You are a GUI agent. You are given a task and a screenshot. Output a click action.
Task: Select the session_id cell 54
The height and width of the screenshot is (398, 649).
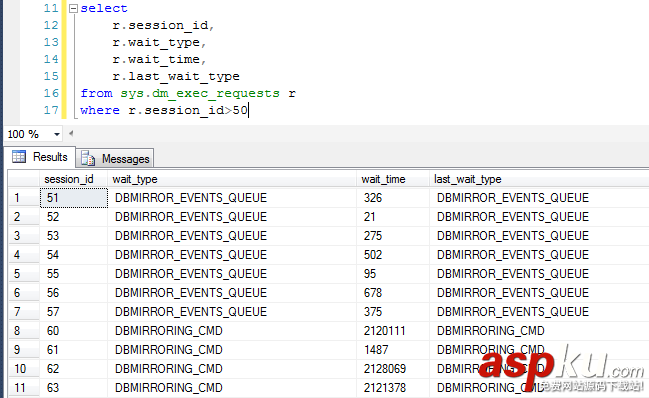(x=74, y=255)
